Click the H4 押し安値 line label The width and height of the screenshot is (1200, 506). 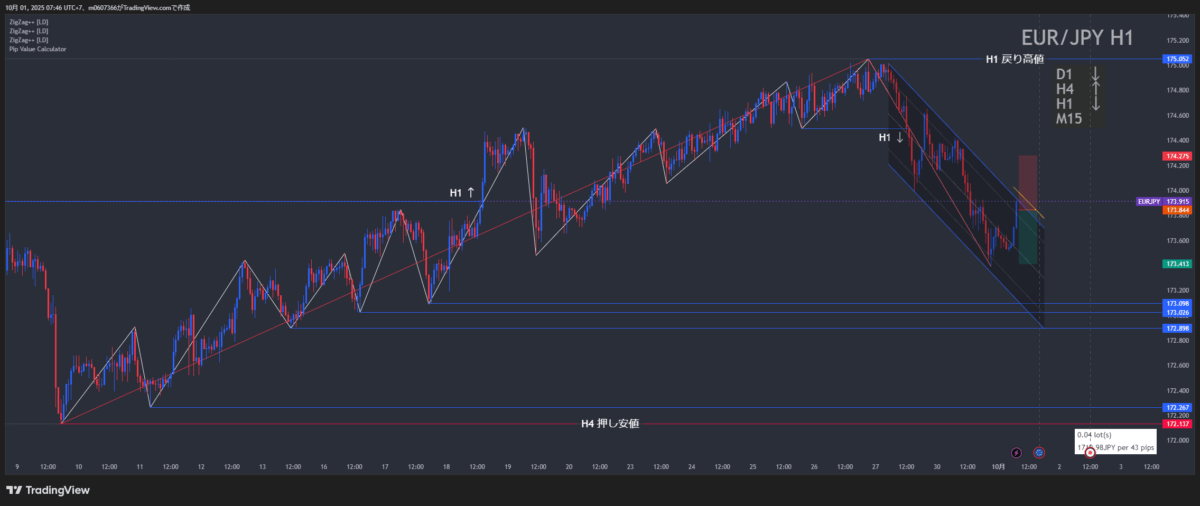click(x=610, y=424)
